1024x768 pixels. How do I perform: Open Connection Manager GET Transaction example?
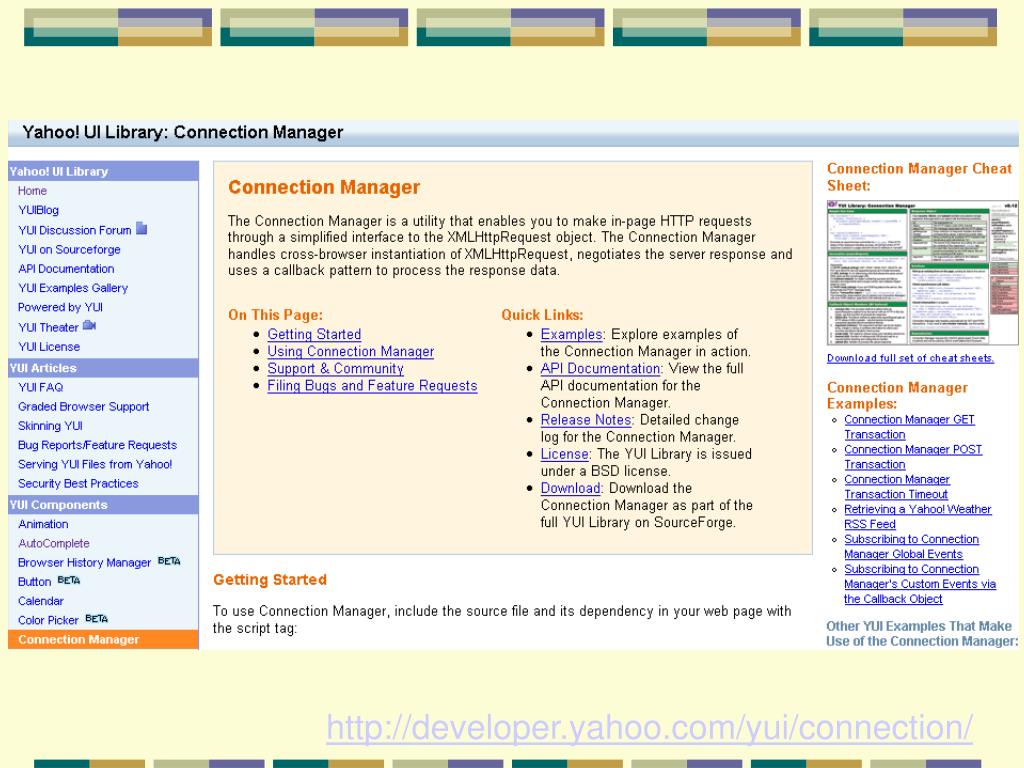tap(909, 427)
